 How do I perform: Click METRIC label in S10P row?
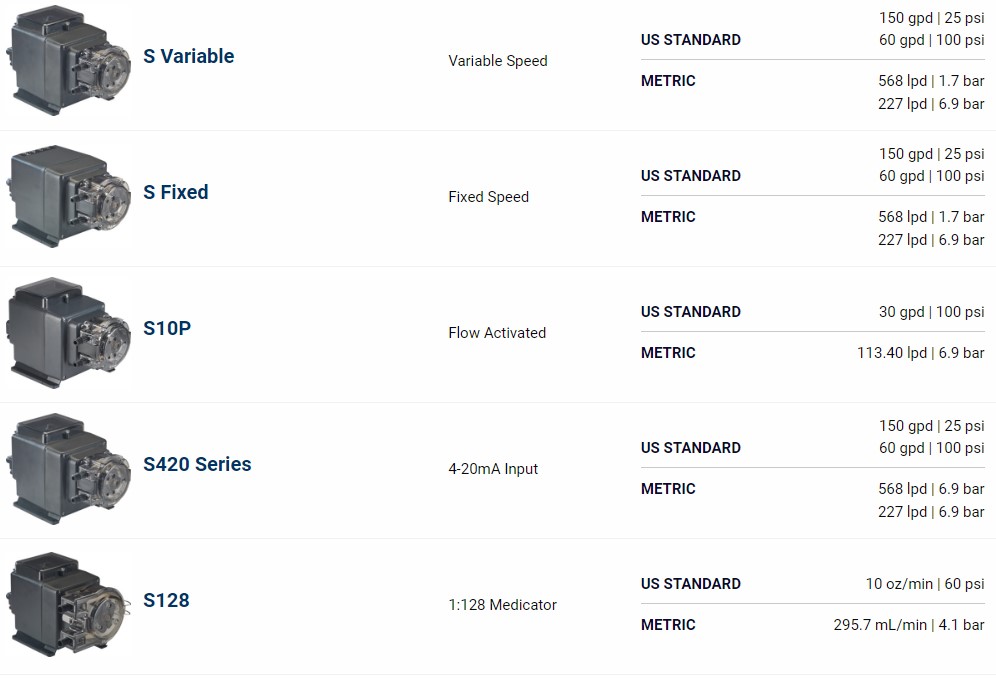[668, 353]
